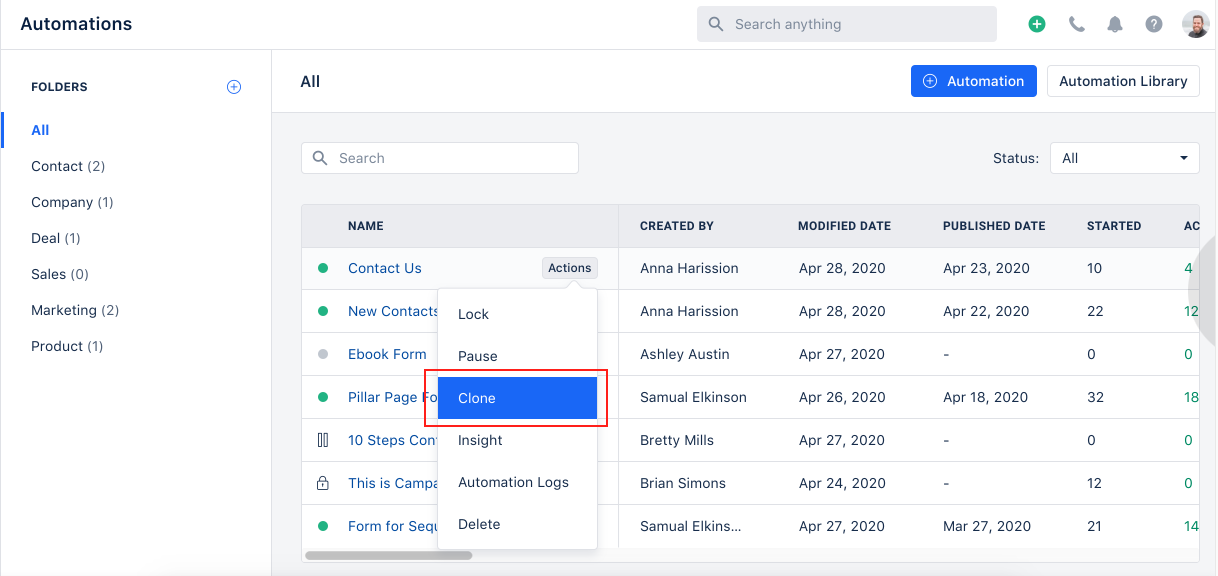Screen dimensions: 1218x576
Task: Add a new folder with plus icon
Action: pos(234,87)
